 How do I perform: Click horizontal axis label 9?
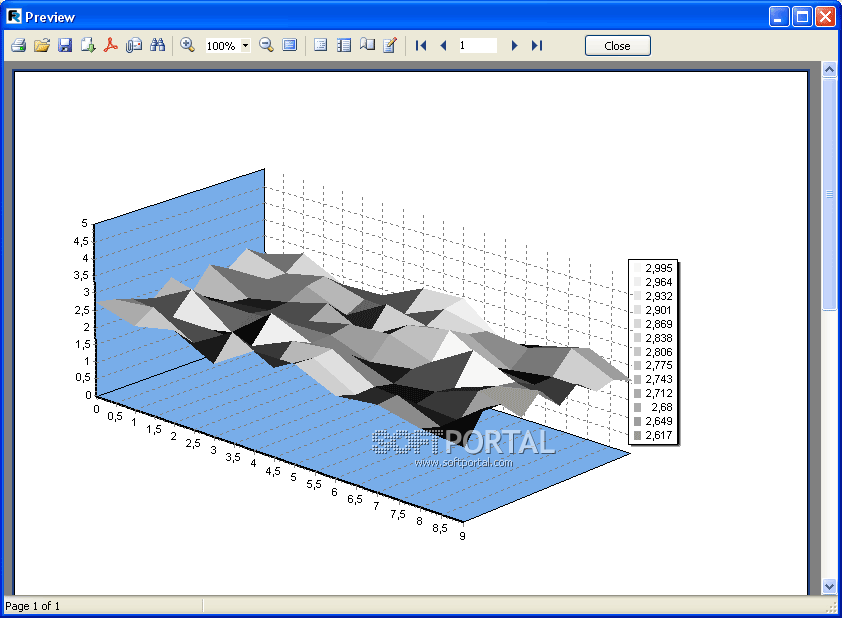[462, 536]
